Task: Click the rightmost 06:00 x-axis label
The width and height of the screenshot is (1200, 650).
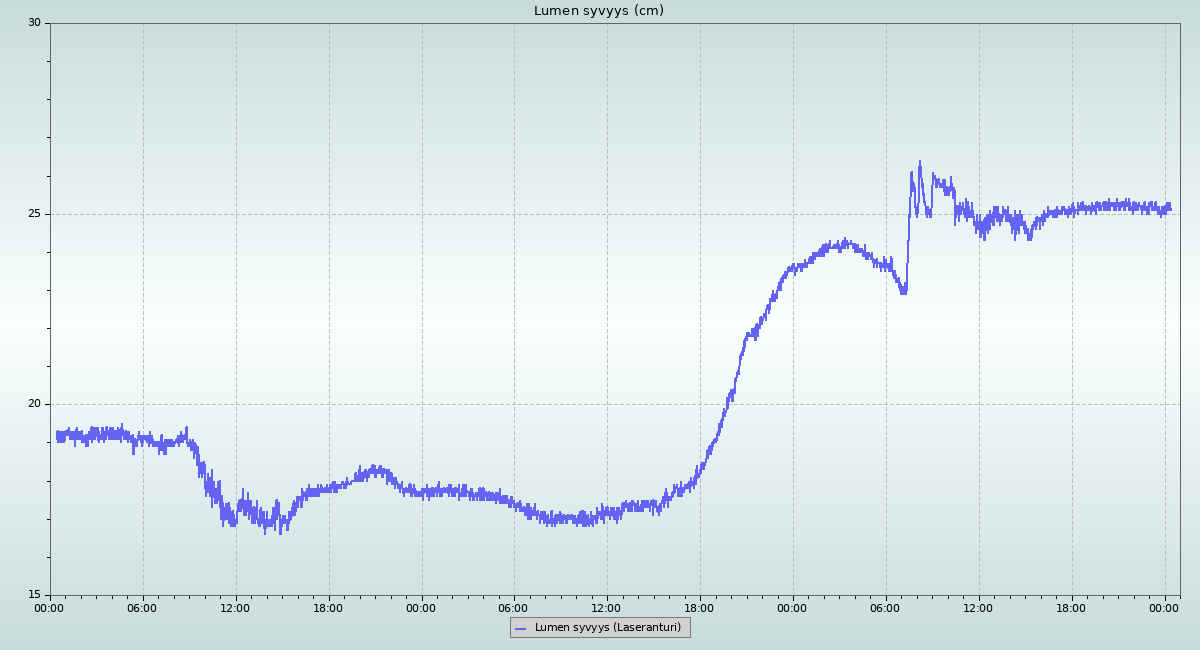Action: tap(885, 607)
